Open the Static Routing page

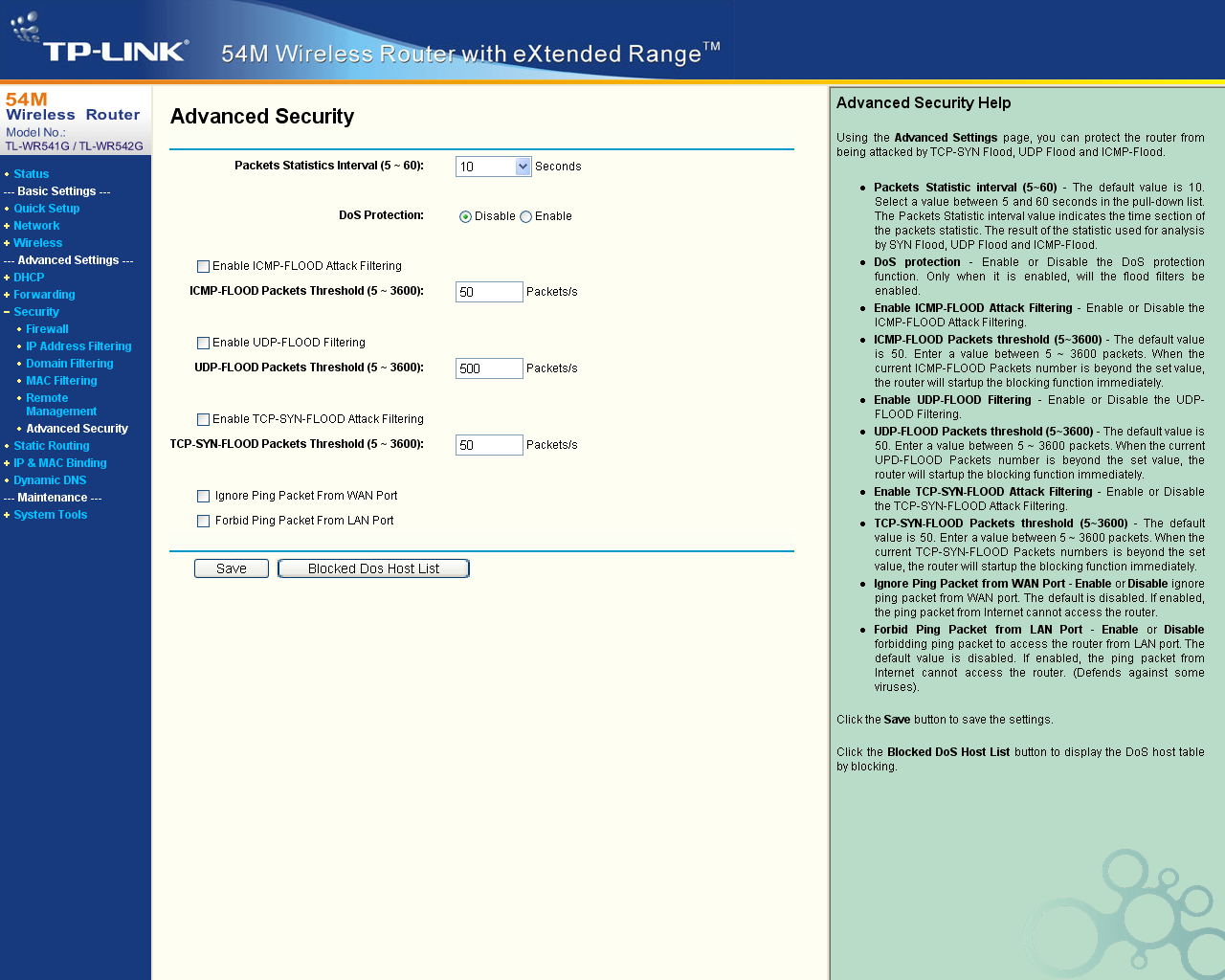tap(52, 446)
